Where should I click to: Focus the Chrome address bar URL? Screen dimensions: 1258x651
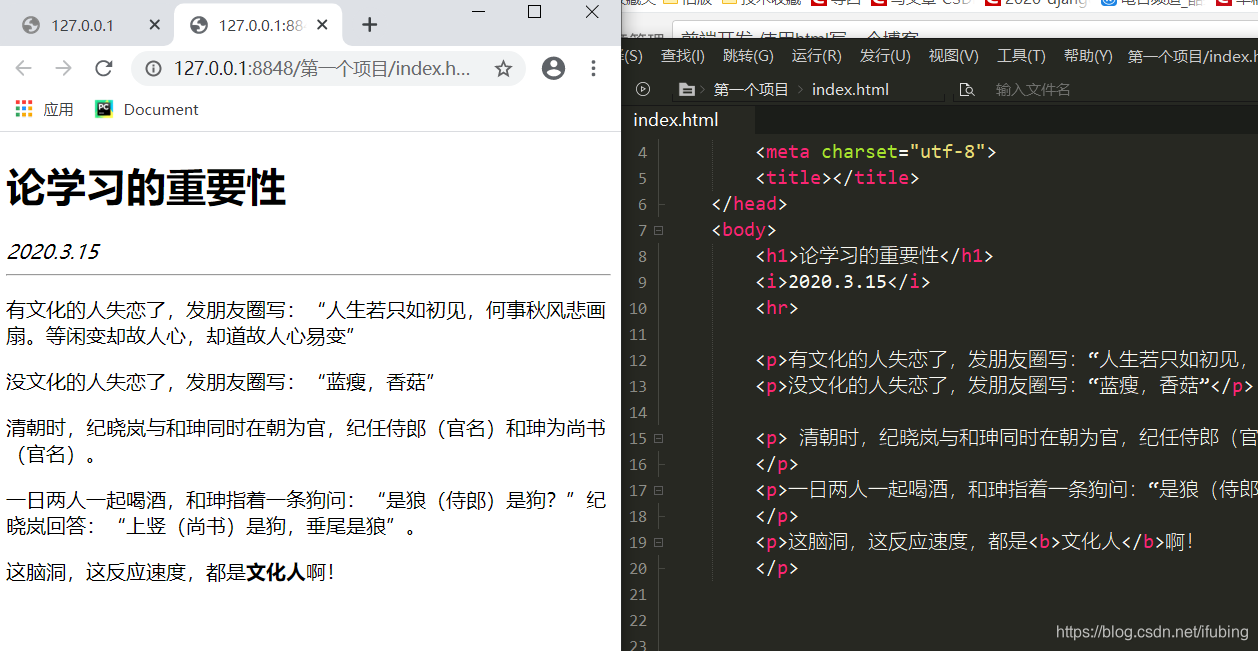(321, 68)
